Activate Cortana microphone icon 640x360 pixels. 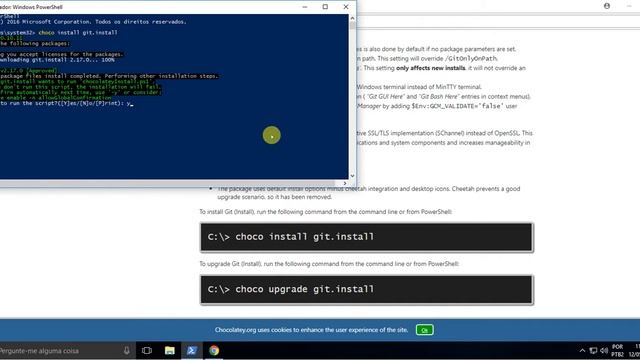[x=127, y=351]
